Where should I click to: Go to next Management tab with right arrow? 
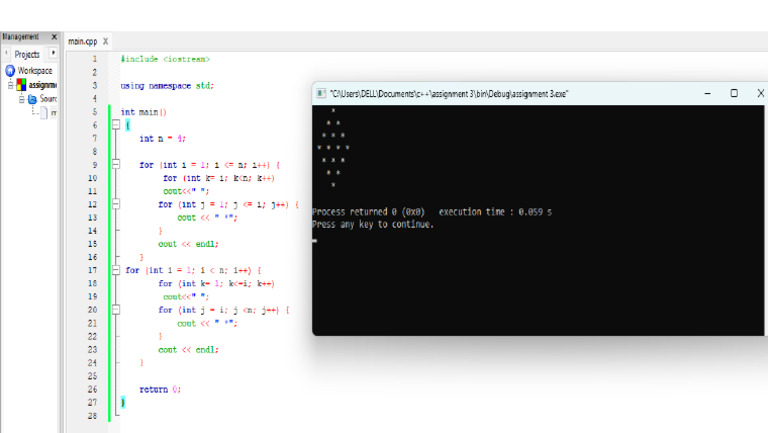click(53, 53)
